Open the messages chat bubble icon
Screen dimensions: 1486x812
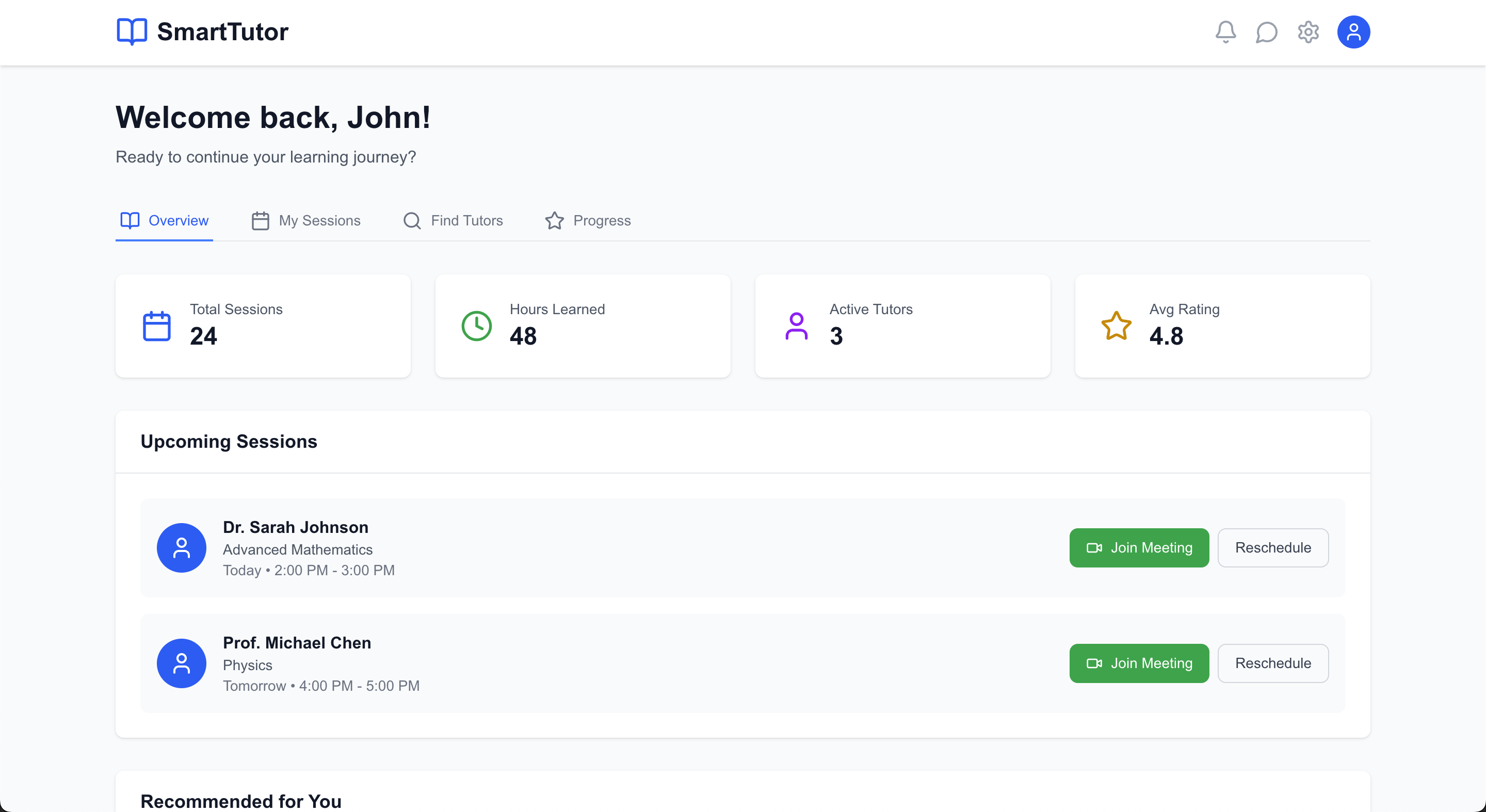[1266, 31]
